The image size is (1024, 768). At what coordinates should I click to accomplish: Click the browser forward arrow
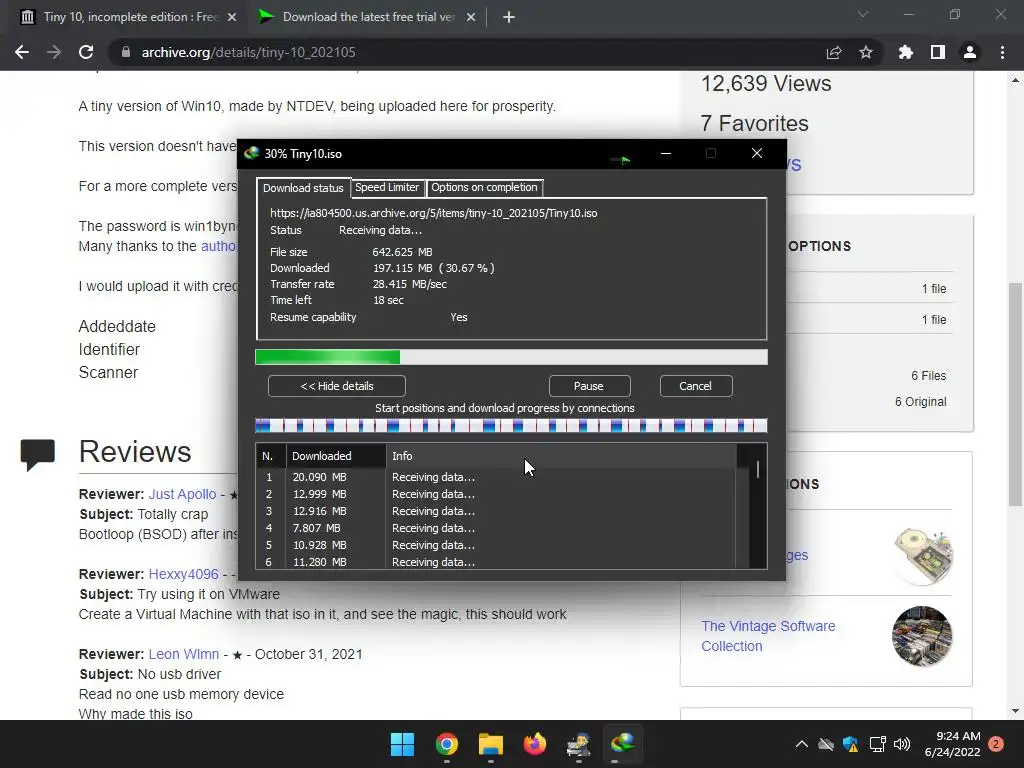[x=54, y=52]
